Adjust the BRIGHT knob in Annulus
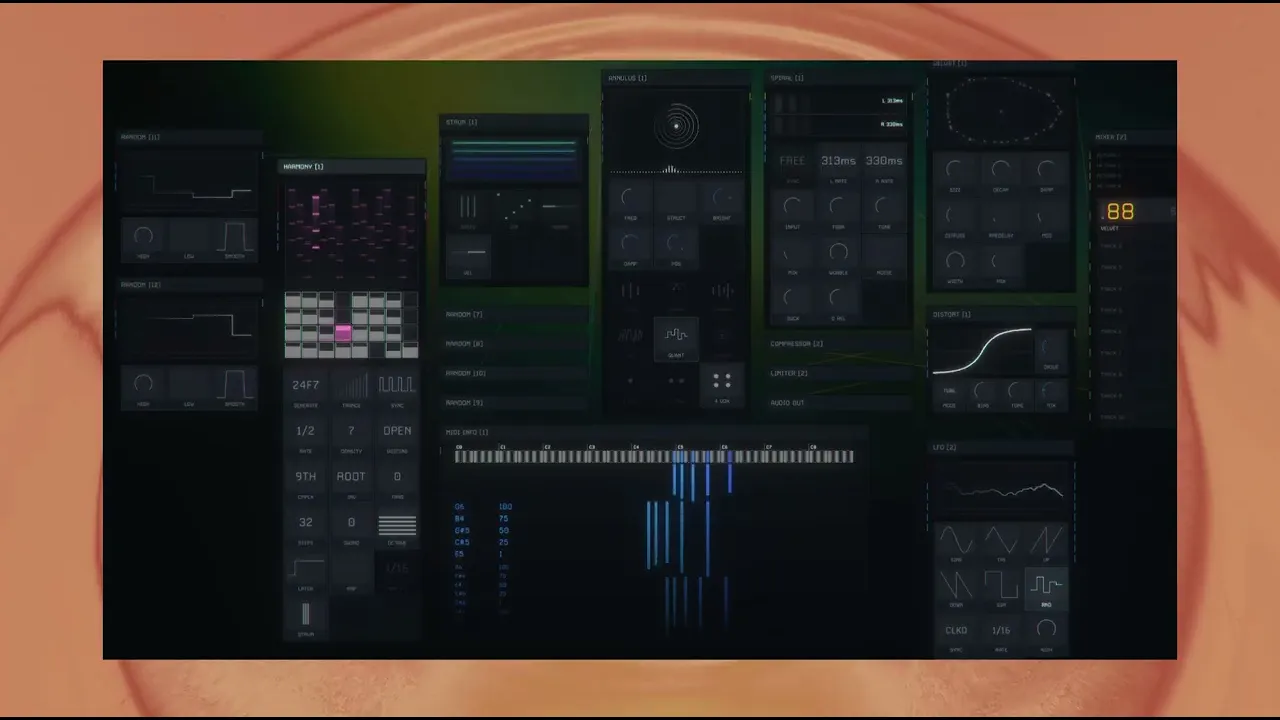Image resolution: width=1280 pixels, height=720 pixels. tap(722, 199)
